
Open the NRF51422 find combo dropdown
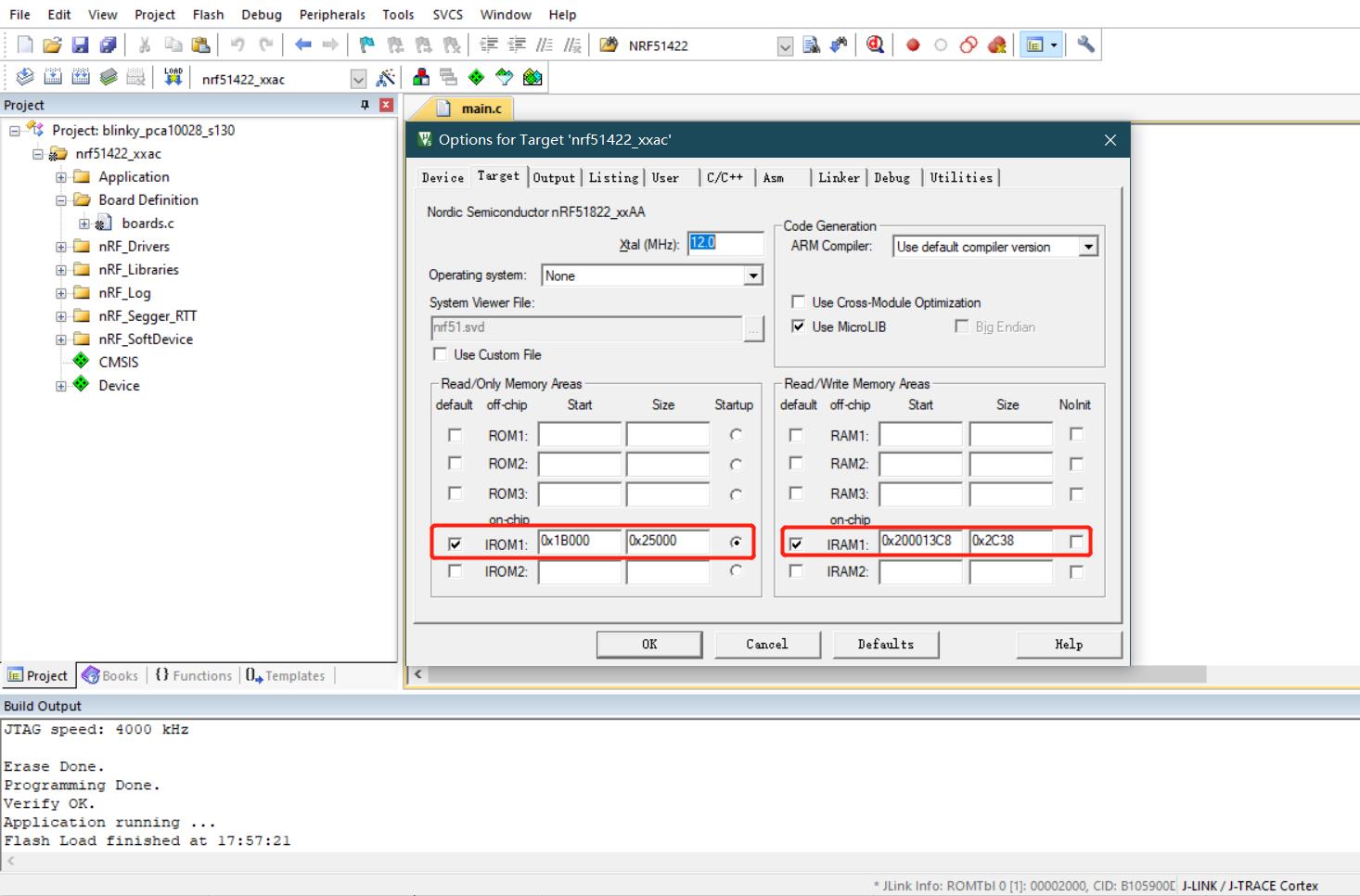786,46
